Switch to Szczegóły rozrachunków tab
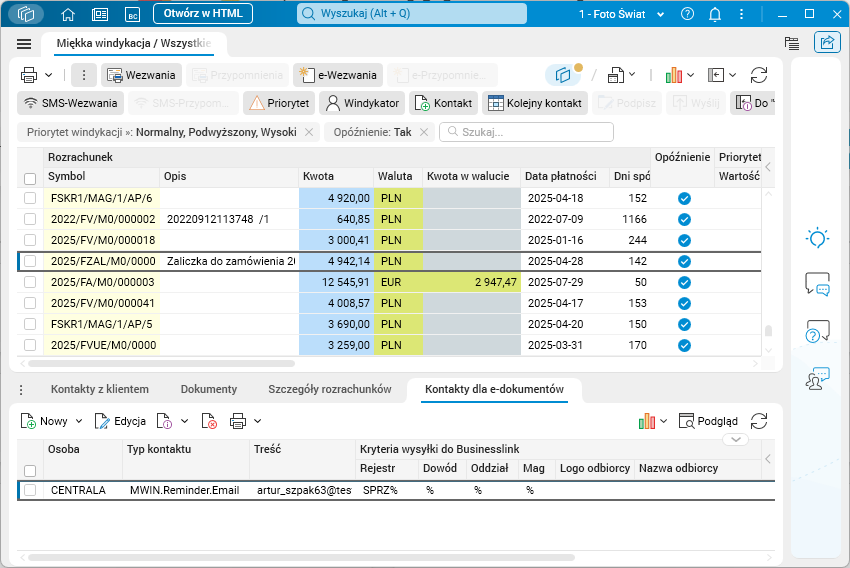Viewport: 850px width, 568px height. (x=330, y=389)
